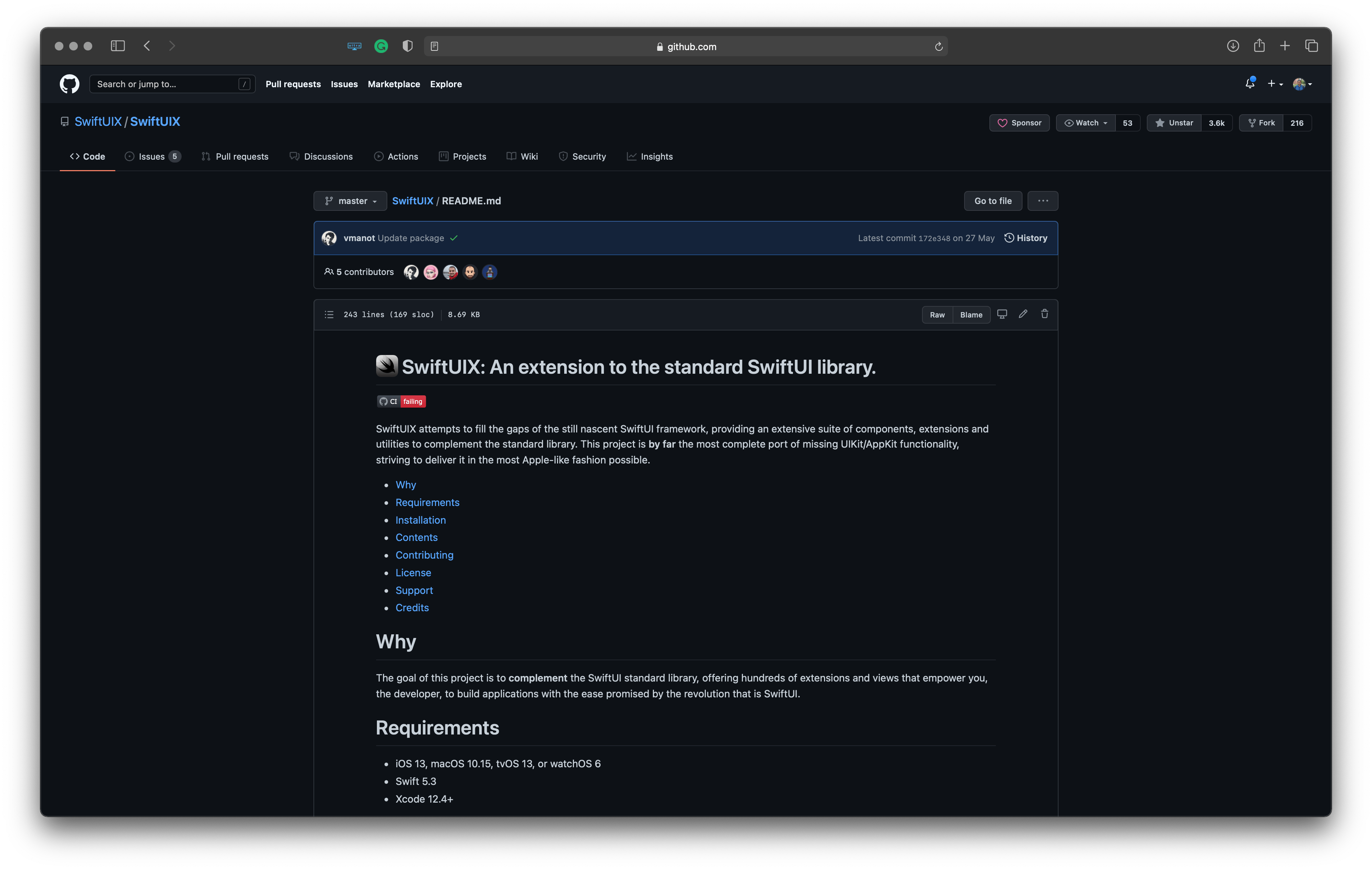Viewport: 1372px width, 870px height.
Task: Open the Safari share menu
Action: (x=1259, y=46)
